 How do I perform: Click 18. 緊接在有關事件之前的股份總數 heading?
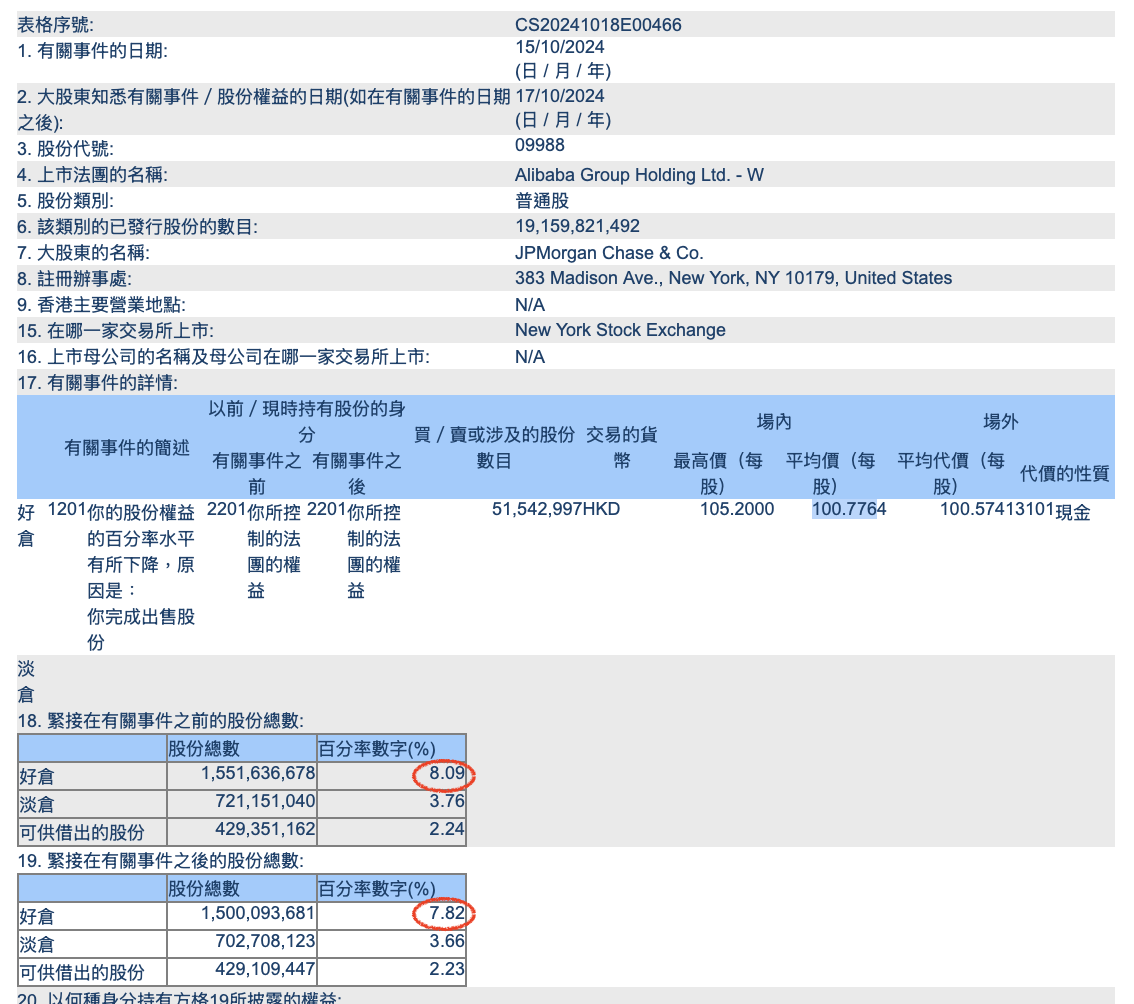pos(161,720)
